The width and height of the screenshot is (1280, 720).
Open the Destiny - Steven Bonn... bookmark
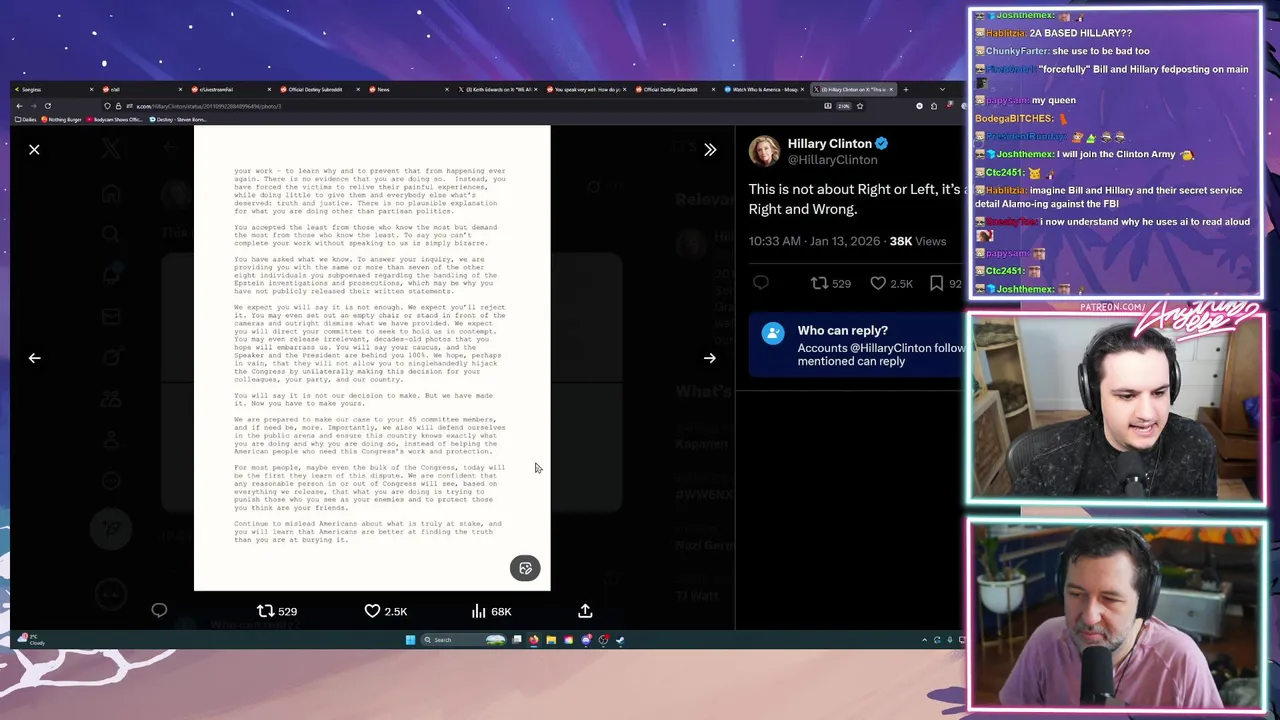point(178,120)
